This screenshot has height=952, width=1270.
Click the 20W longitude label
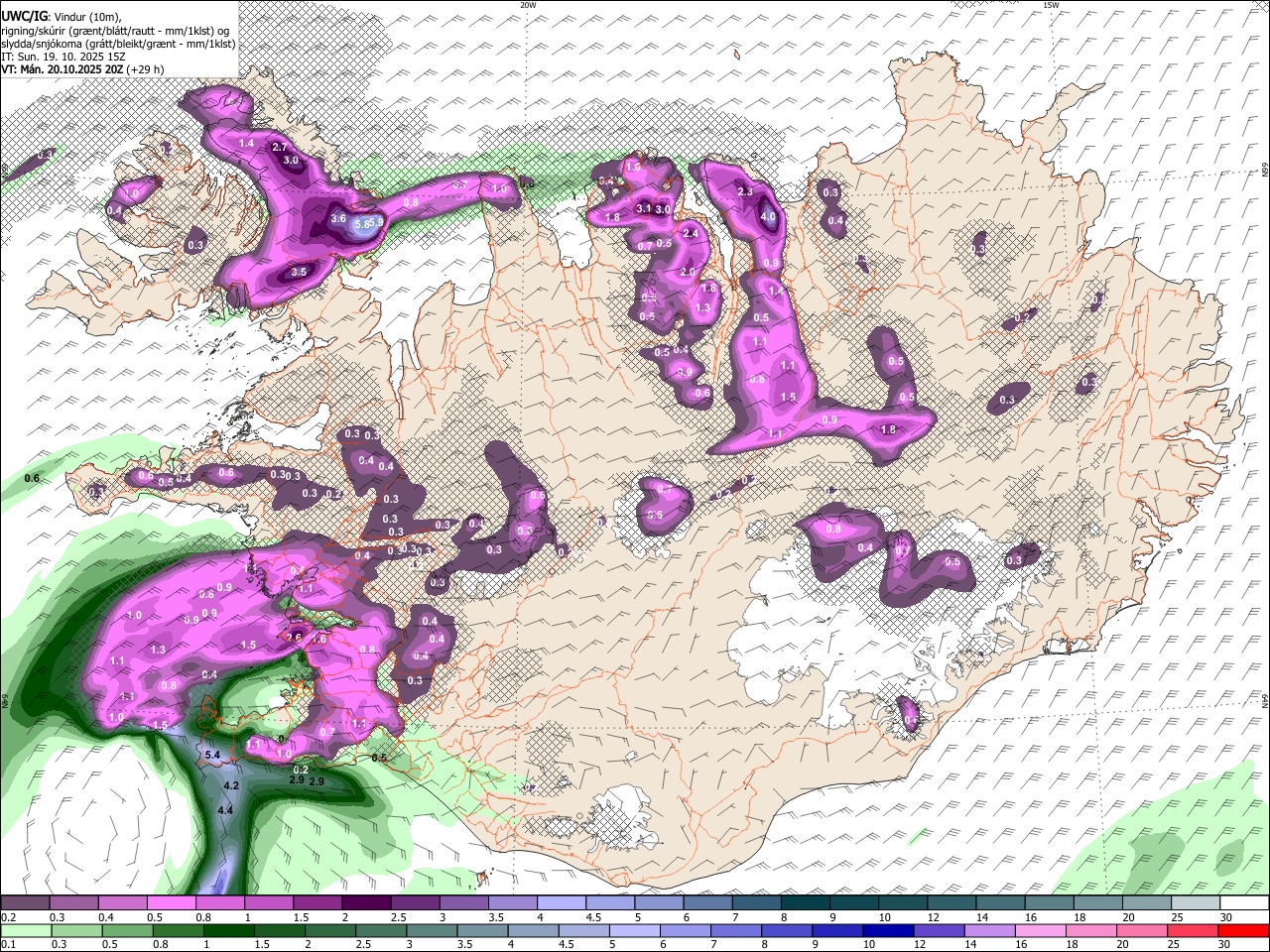529,5
